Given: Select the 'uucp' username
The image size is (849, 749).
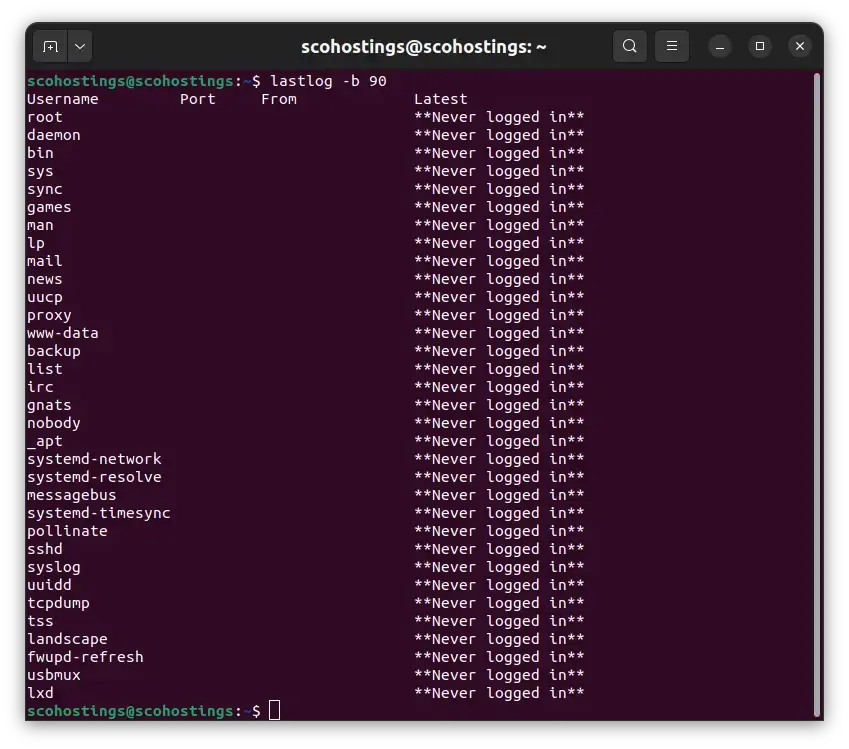Looking at the screenshot, I should coord(45,297).
